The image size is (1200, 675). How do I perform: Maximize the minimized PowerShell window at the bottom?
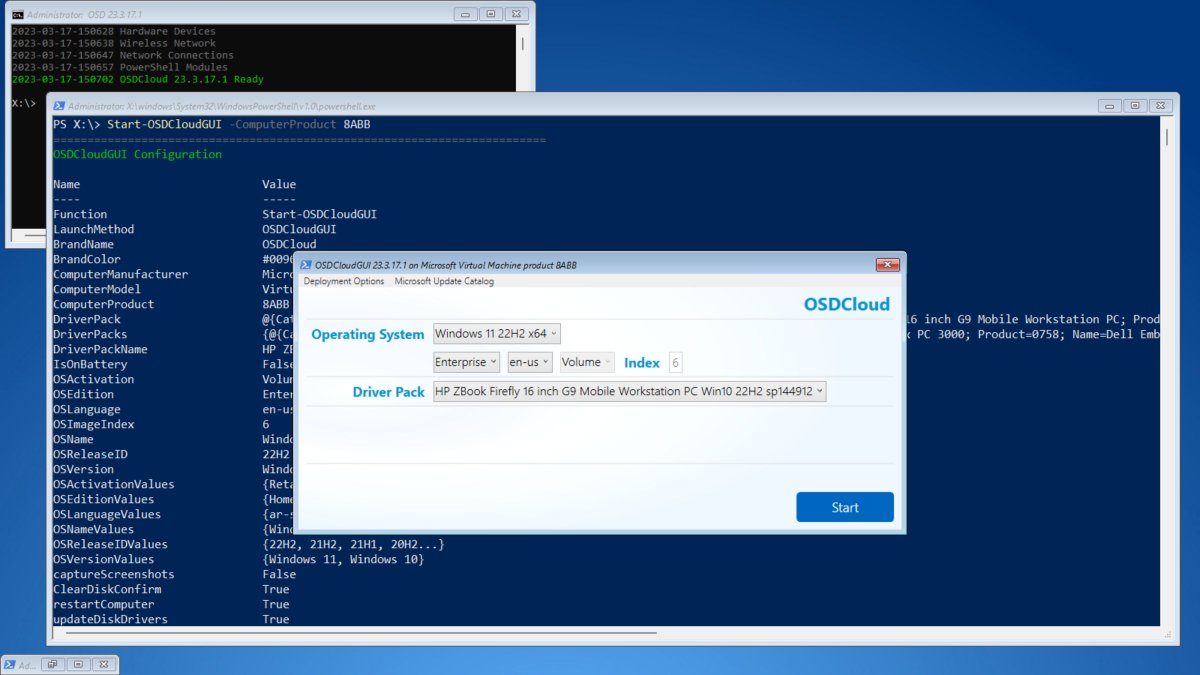[78, 664]
